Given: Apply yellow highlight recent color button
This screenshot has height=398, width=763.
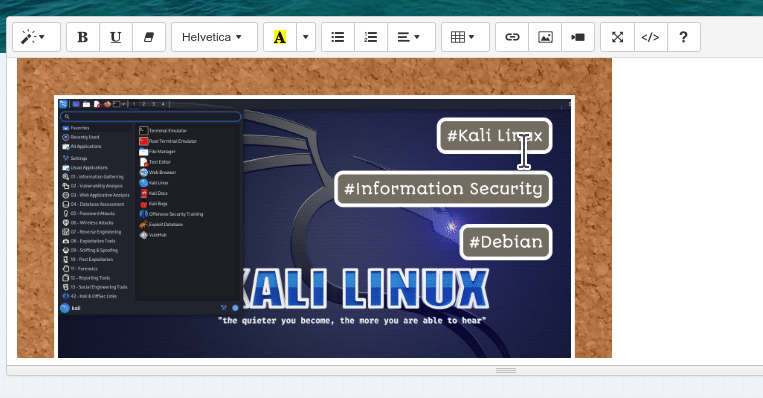Looking at the screenshot, I should coord(280,37).
